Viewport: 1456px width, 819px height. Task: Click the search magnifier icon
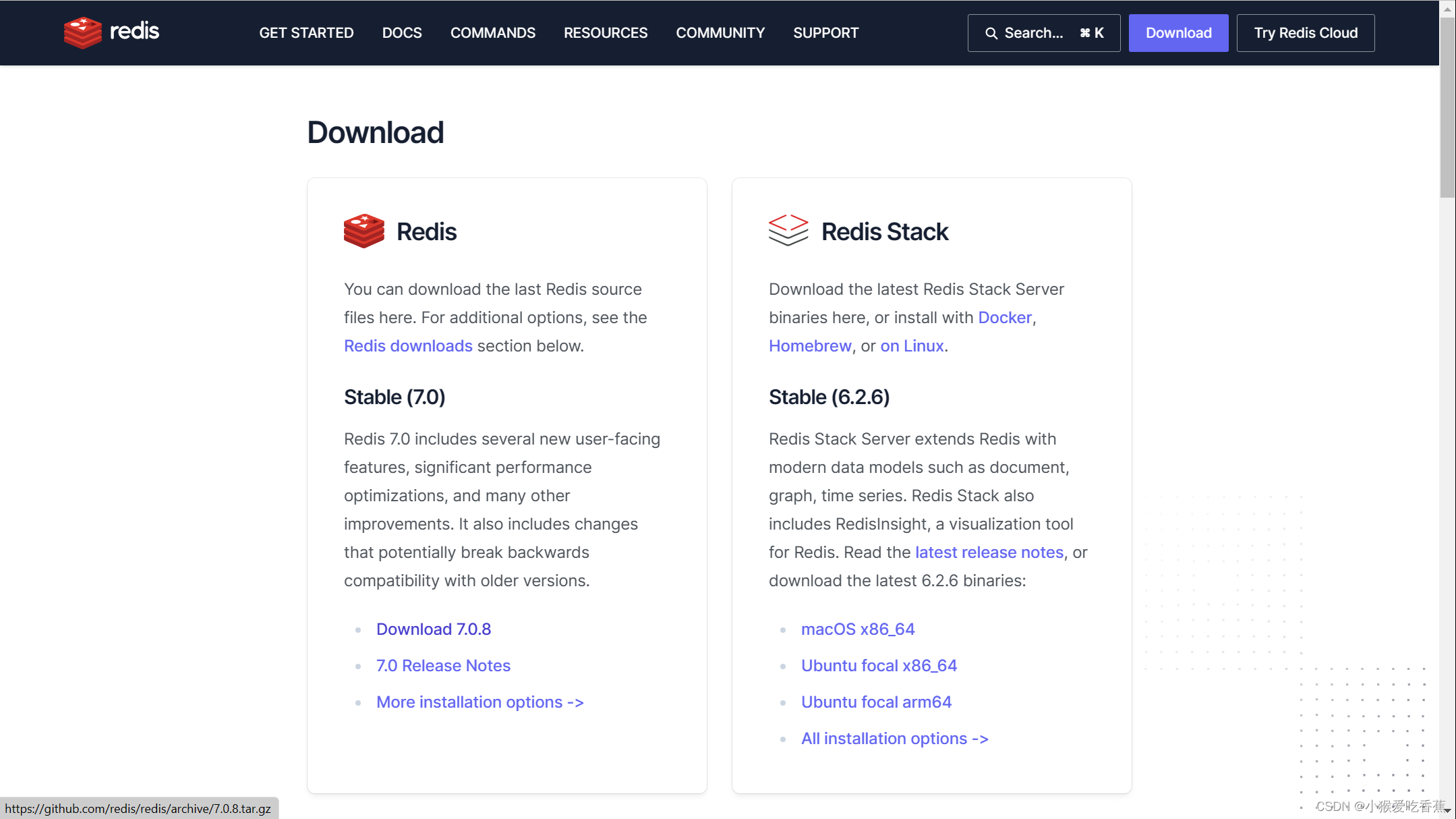pyautogui.click(x=991, y=33)
